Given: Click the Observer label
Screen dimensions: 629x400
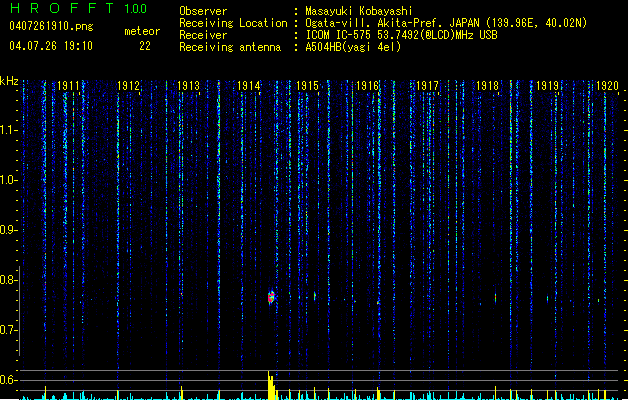Looking at the screenshot, I should (x=203, y=11).
